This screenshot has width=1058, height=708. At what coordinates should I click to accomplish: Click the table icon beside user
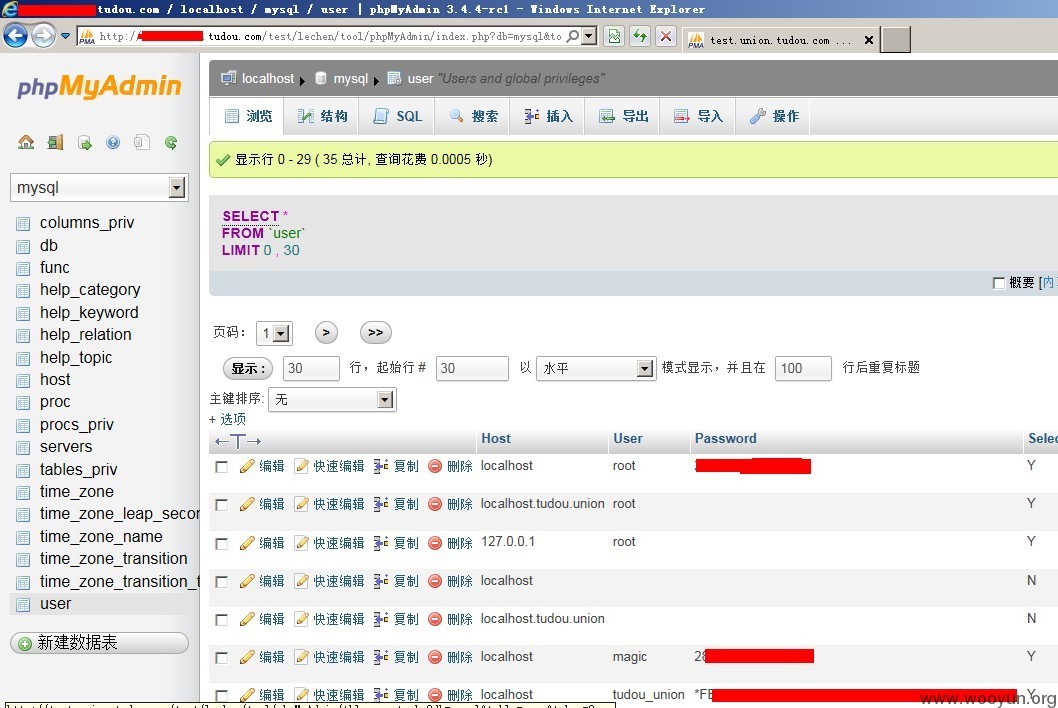23,604
